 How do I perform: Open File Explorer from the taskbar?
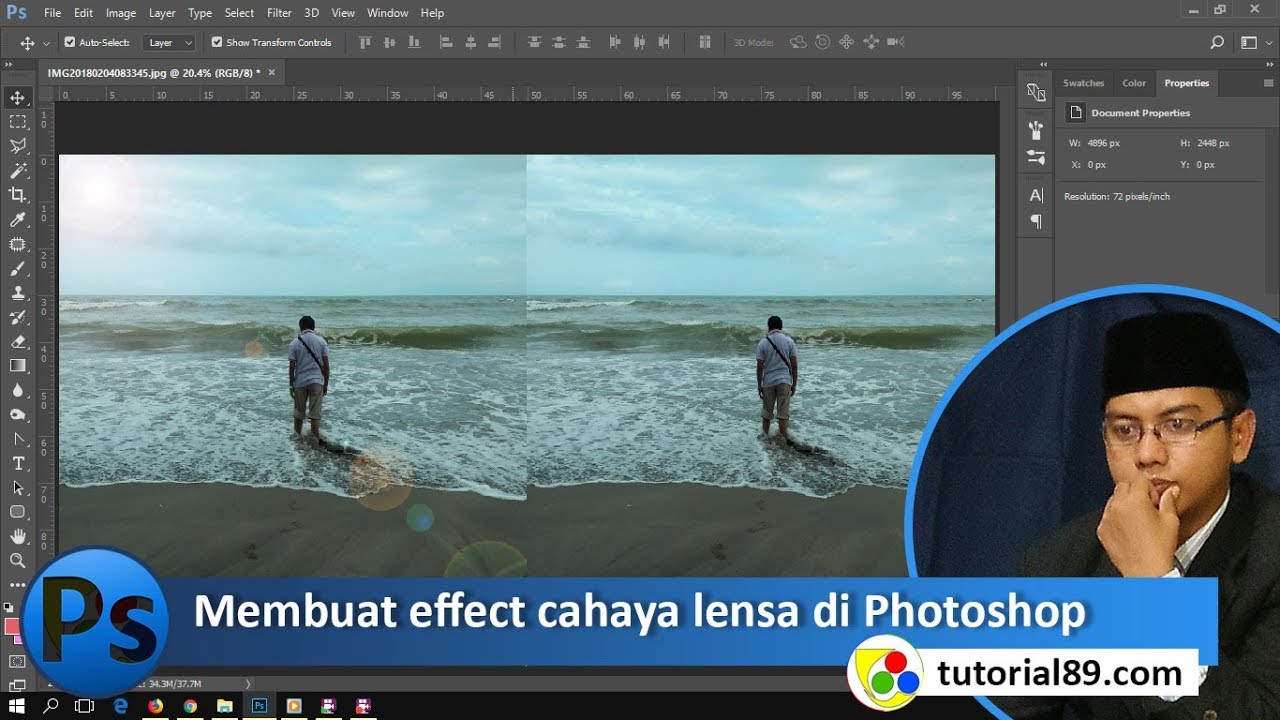coord(225,706)
